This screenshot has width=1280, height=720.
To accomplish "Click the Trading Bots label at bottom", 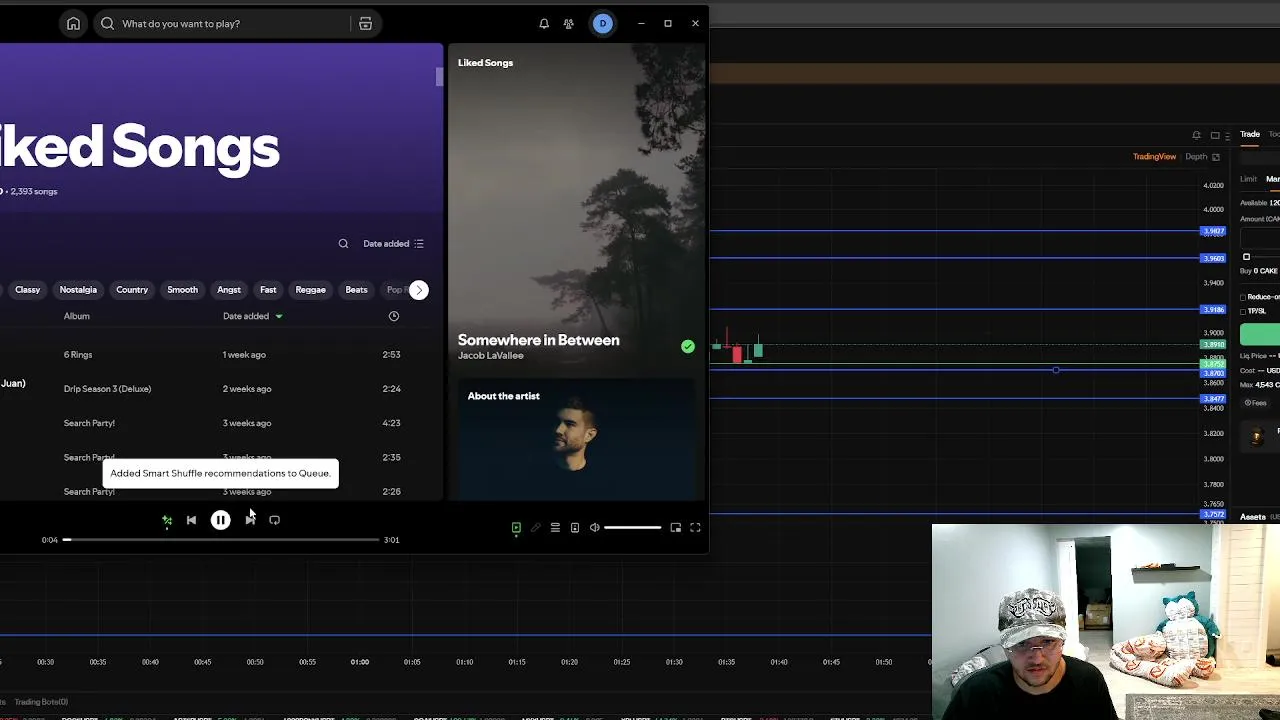I will 41,702.
